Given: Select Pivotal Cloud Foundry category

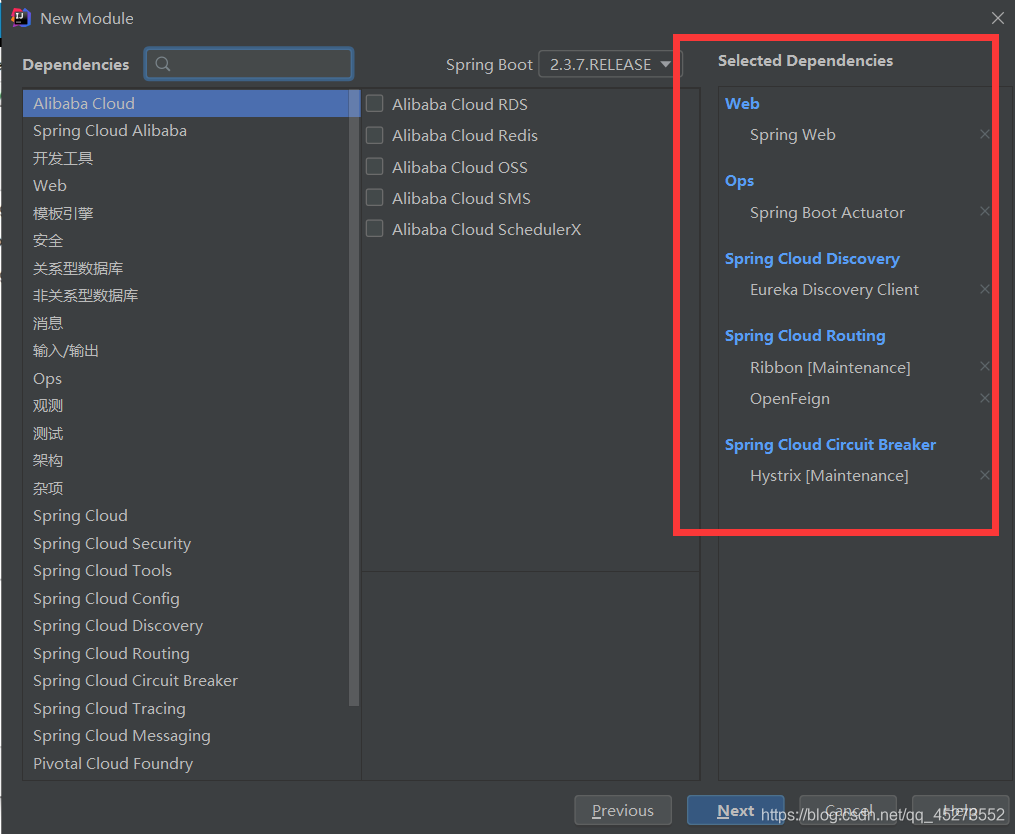Looking at the screenshot, I should tap(186, 764).
